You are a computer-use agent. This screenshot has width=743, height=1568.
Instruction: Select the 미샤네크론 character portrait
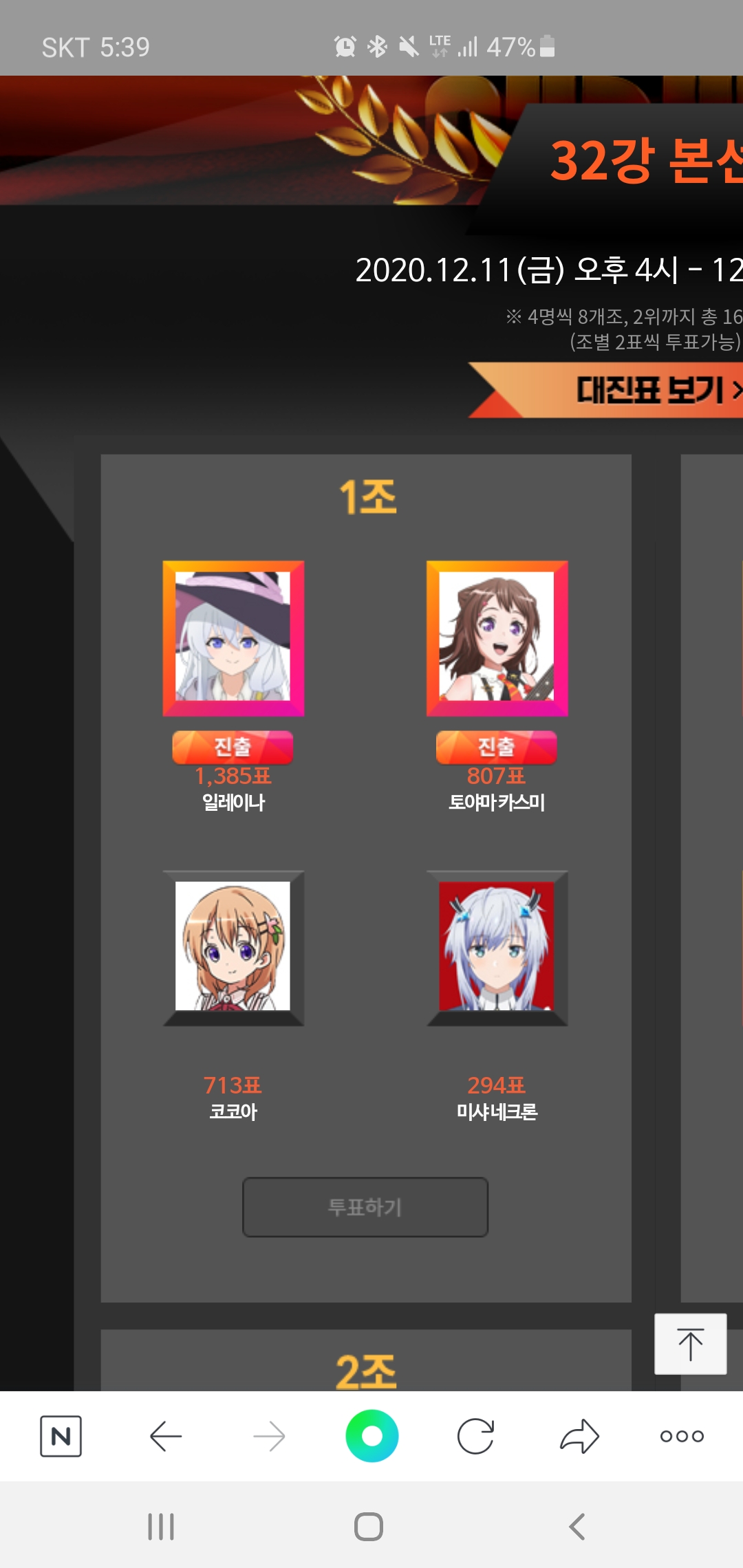497,948
